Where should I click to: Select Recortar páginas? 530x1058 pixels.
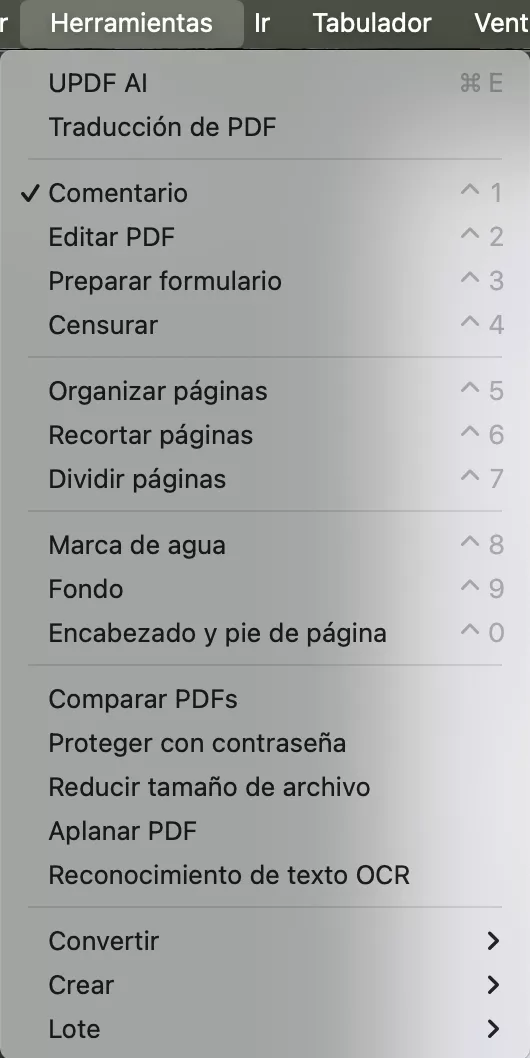[265, 435]
